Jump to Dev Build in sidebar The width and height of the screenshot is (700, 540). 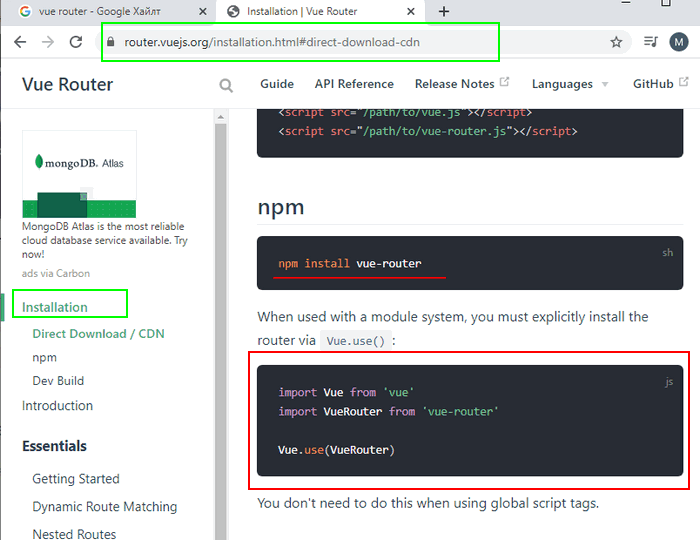(58, 381)
